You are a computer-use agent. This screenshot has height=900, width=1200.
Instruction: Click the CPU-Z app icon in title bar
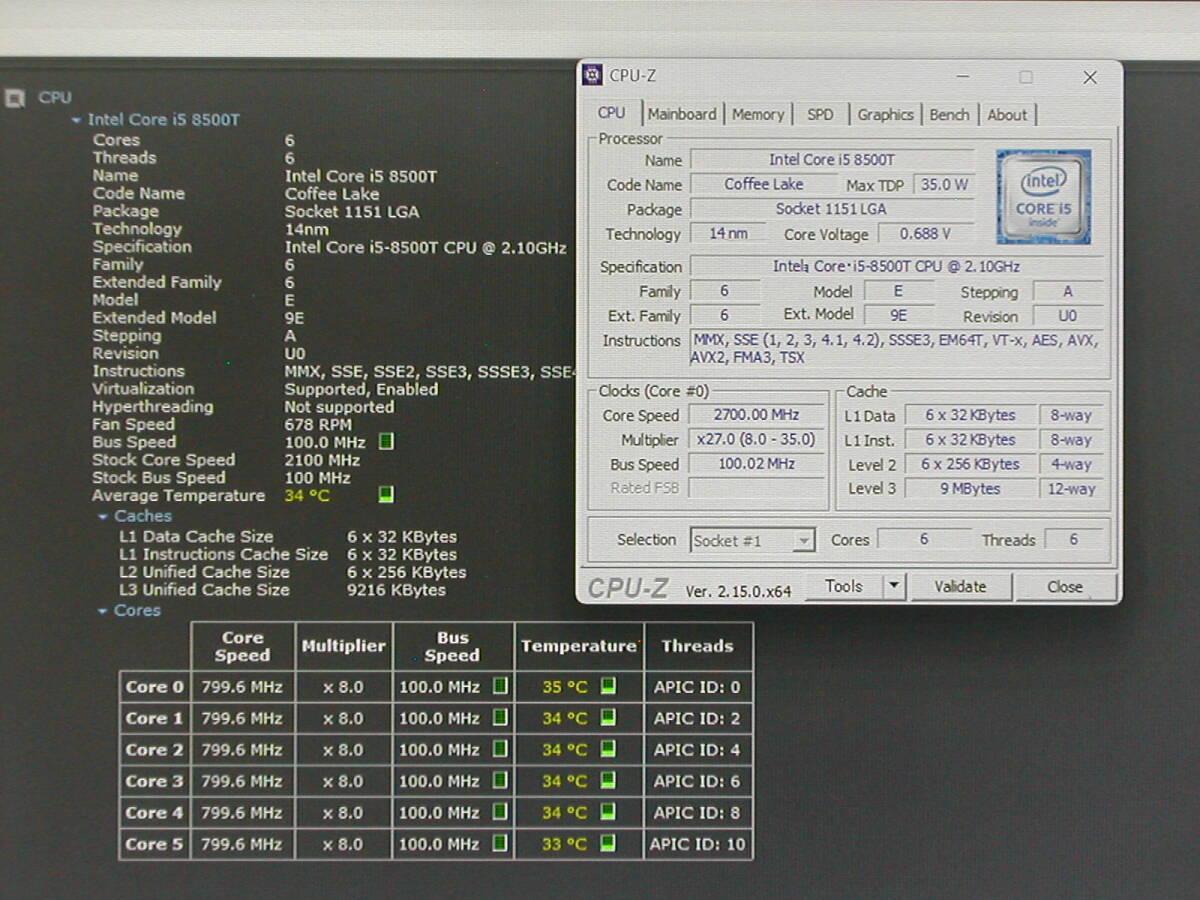593,76
